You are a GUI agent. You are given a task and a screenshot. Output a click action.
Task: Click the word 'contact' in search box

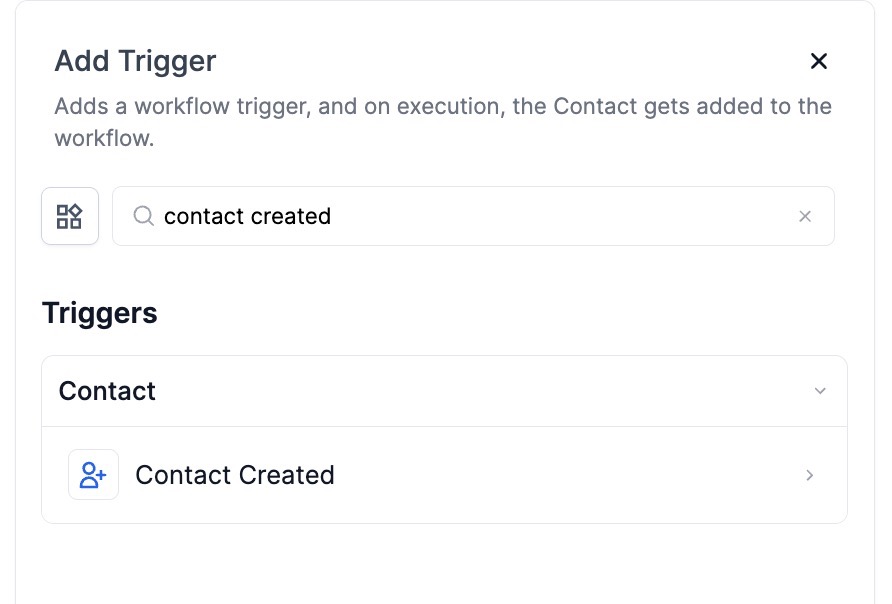tap(197, 216)
